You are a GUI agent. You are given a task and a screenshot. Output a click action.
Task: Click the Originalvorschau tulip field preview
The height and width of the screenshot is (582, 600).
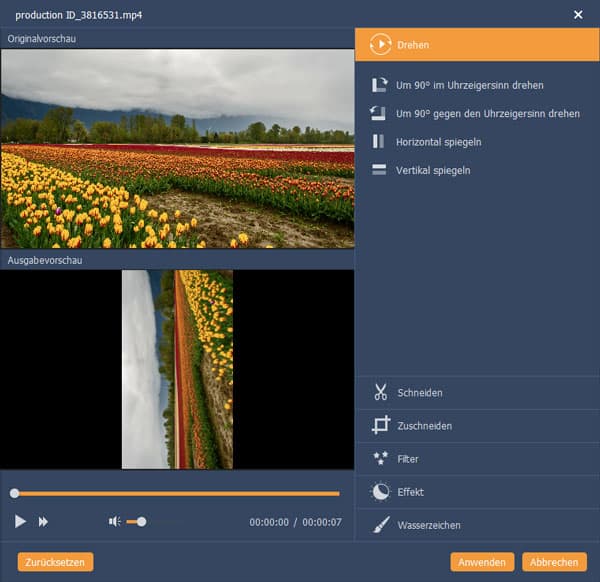pyautogui.click(x=177, y=148)
